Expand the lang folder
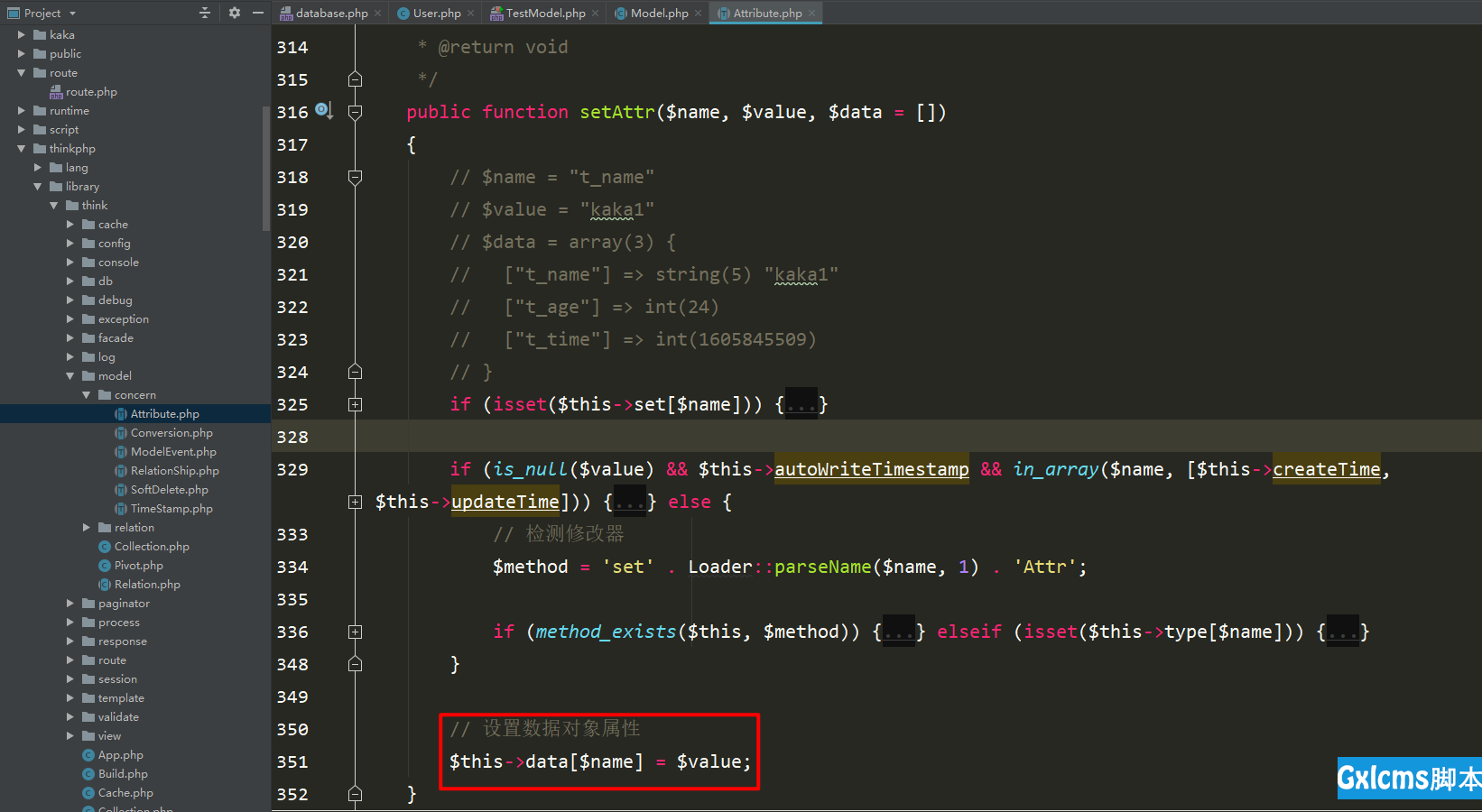This screenshot has height=812, width=1482. point(38,168)
